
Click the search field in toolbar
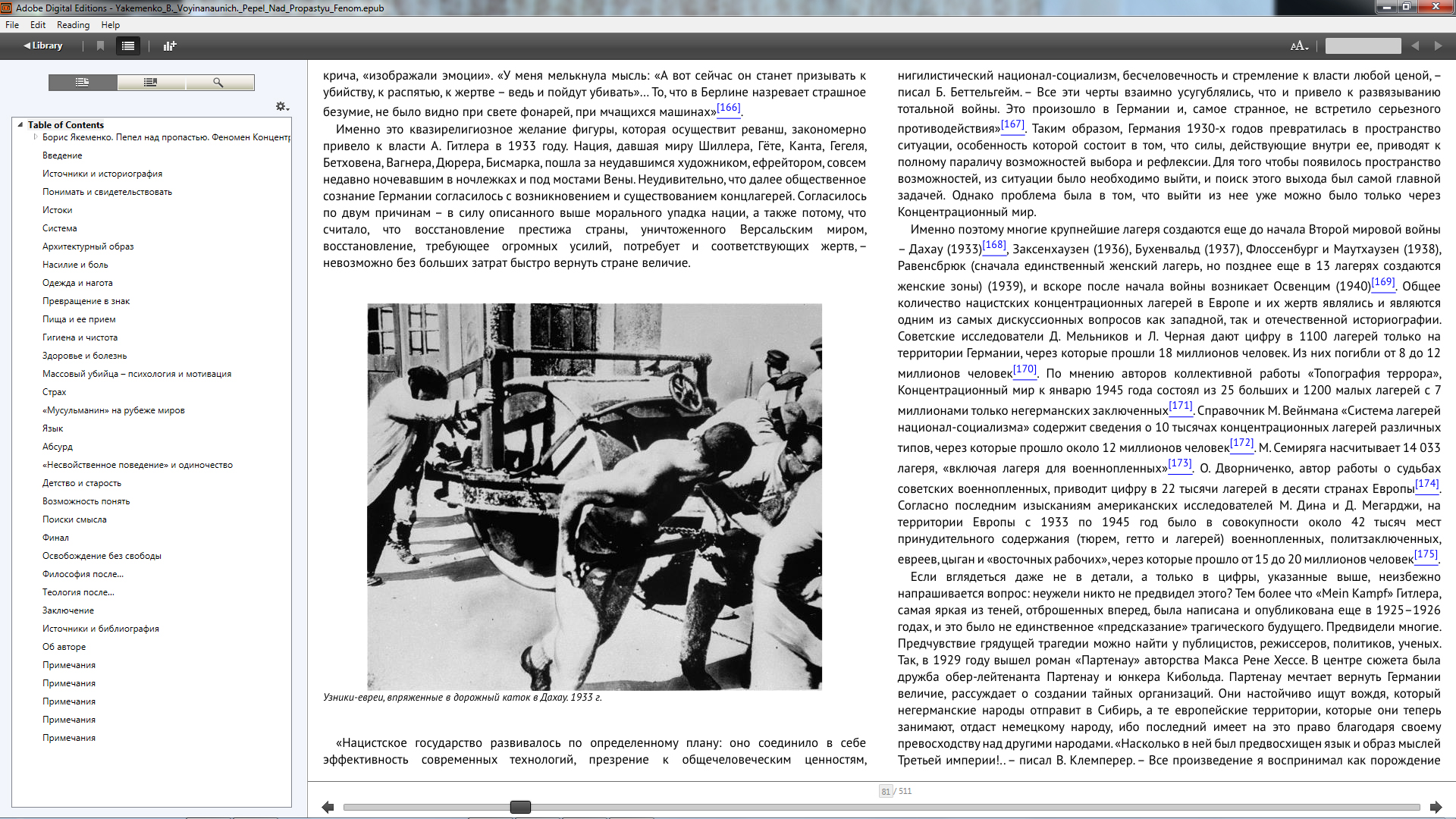pyautogui.click(x=1363, y=45)
